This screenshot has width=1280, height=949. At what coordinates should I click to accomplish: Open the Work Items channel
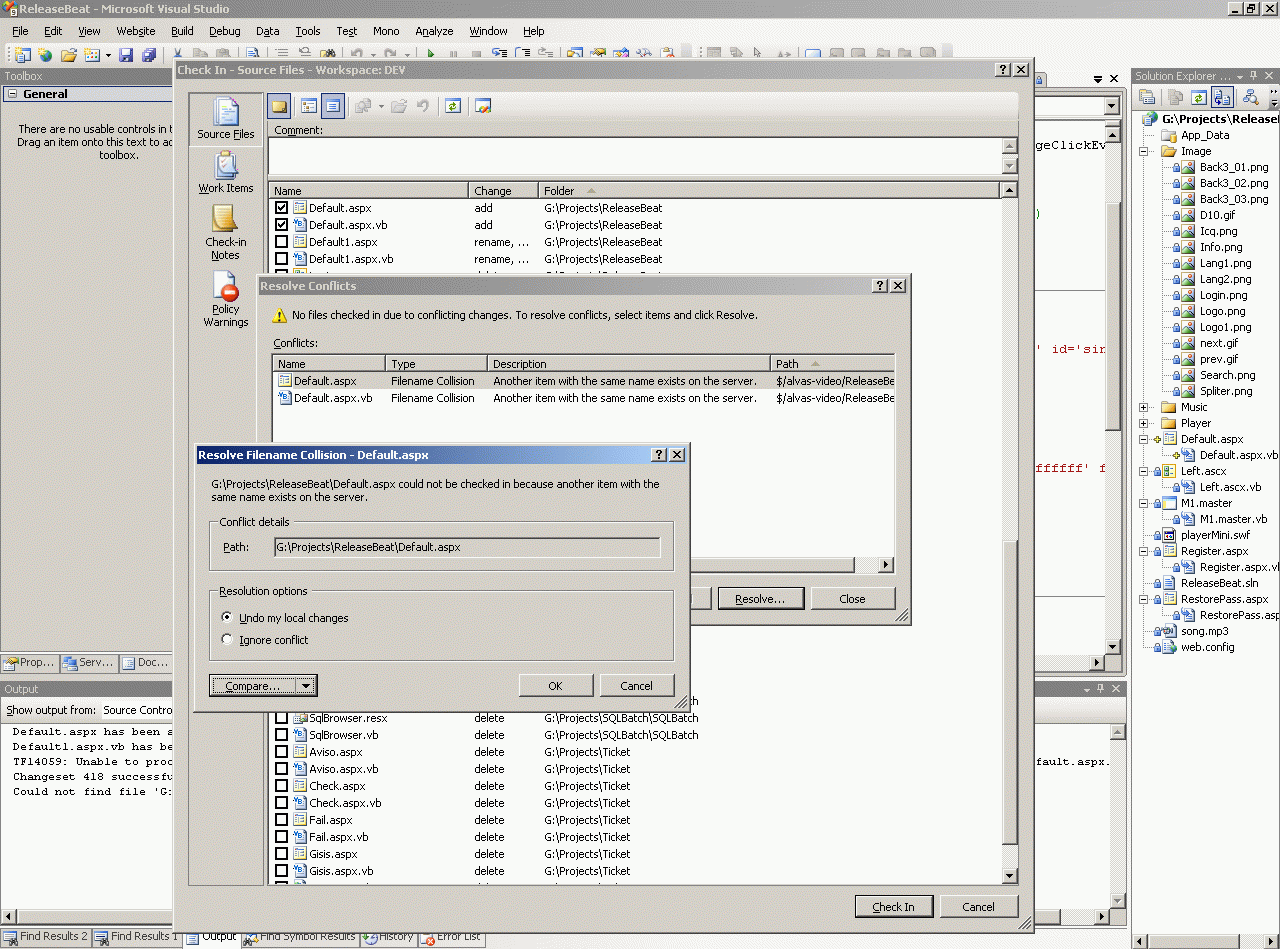(225, 173)
